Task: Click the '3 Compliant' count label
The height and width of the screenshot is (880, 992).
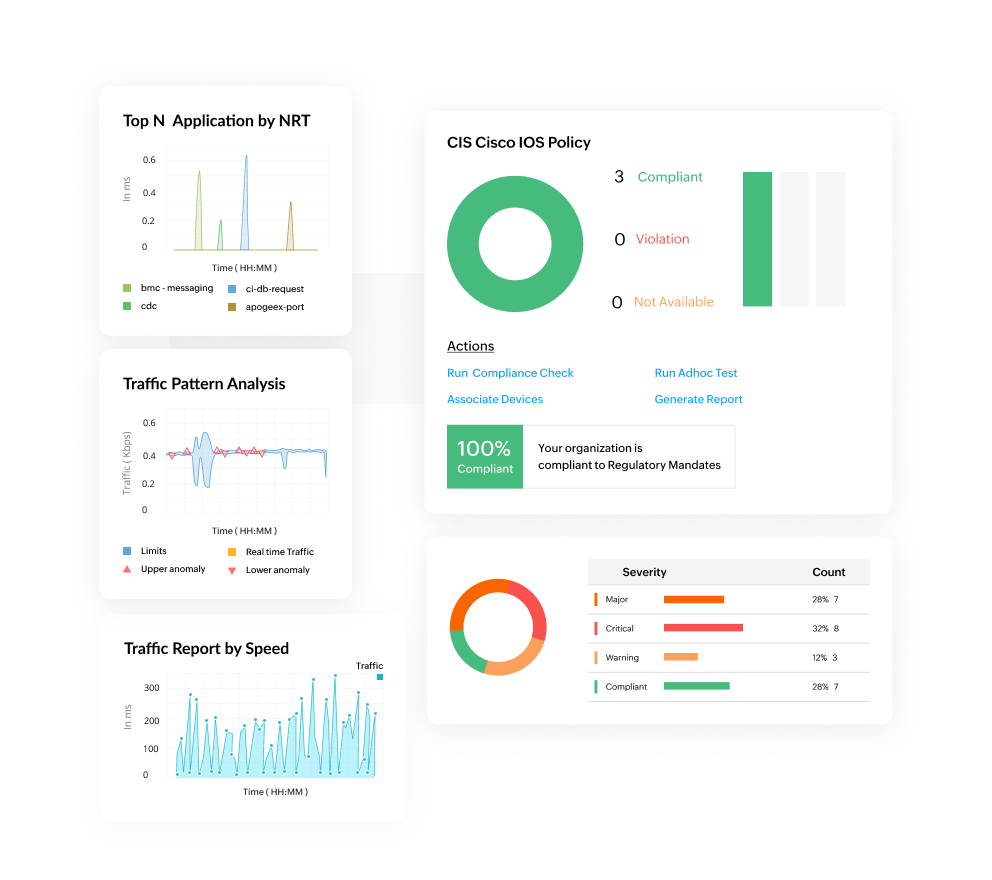Action: [658, 177]
